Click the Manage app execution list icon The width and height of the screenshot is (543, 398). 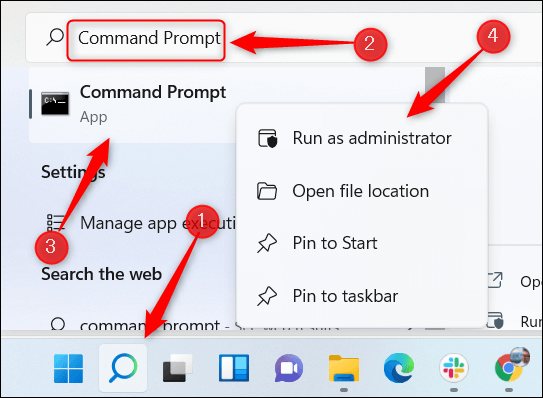pyautogui.click(x=55, y=223)
